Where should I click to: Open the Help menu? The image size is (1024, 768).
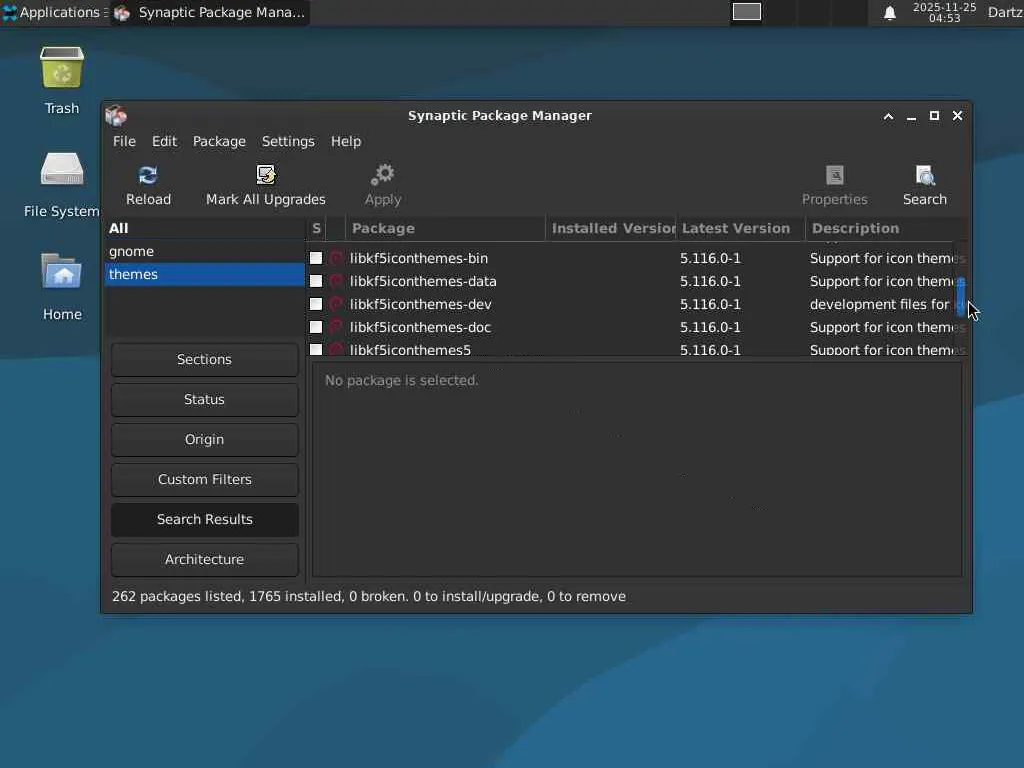(345, 141)
